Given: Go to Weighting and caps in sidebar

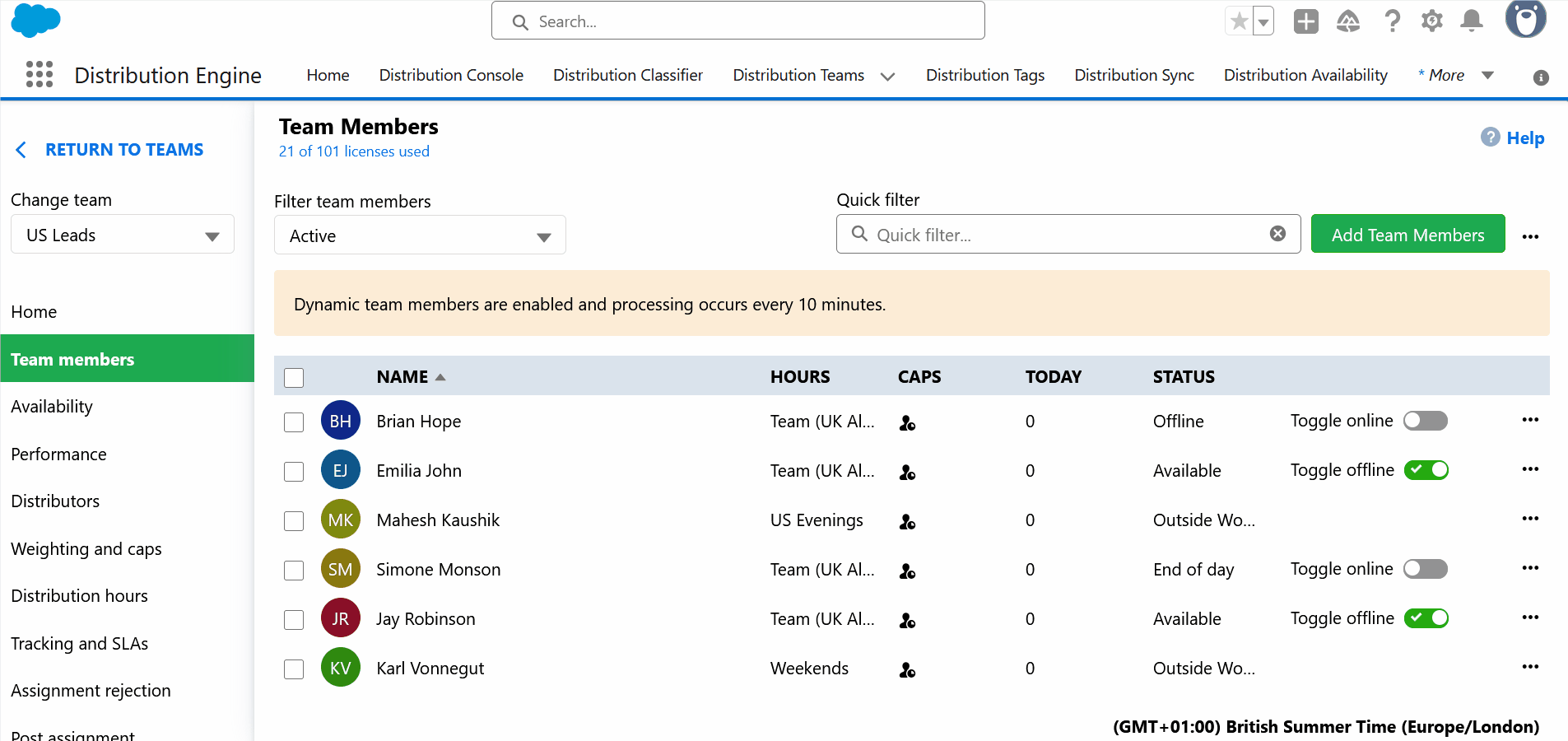Looking at the screenshot, I should 86,549.
